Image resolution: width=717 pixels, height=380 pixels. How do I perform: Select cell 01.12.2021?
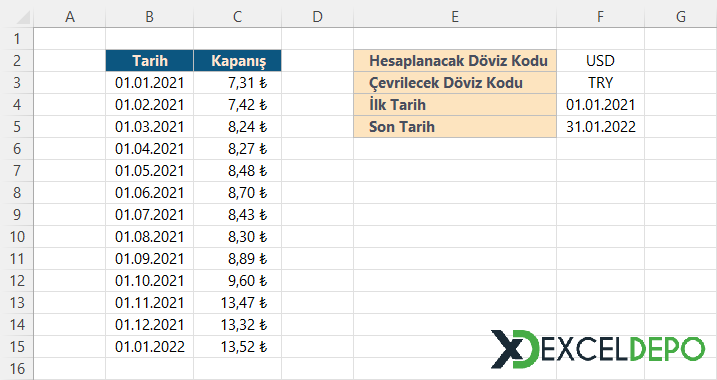click(150, 324)
